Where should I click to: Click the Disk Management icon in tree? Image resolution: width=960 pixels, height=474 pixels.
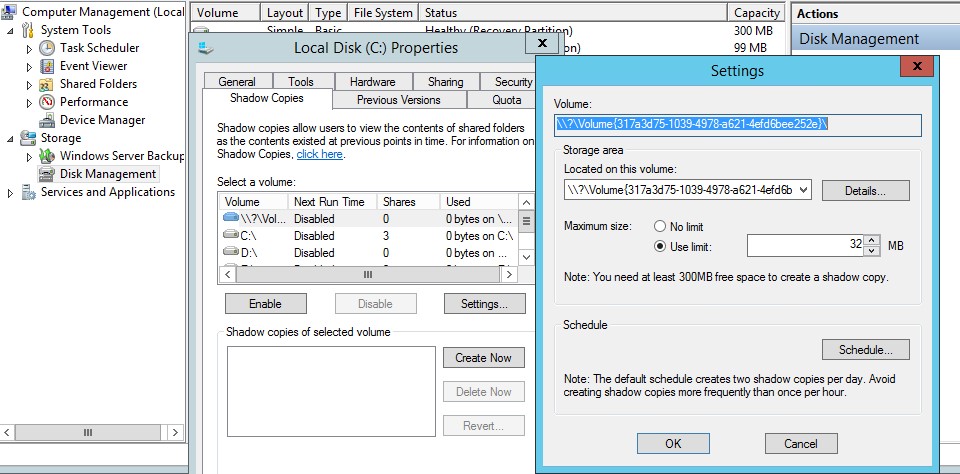[x=47, y=174]
